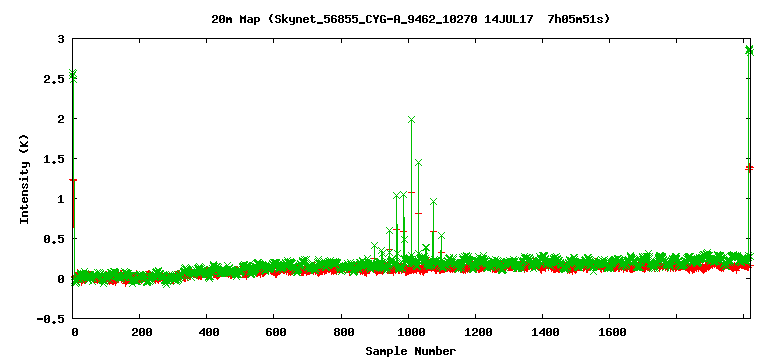The height and width of the screenshot is (360, 768).
Task: Click the red marker at 1.23 on left edge
Action: pyautogui.click(x=73, y=180)
